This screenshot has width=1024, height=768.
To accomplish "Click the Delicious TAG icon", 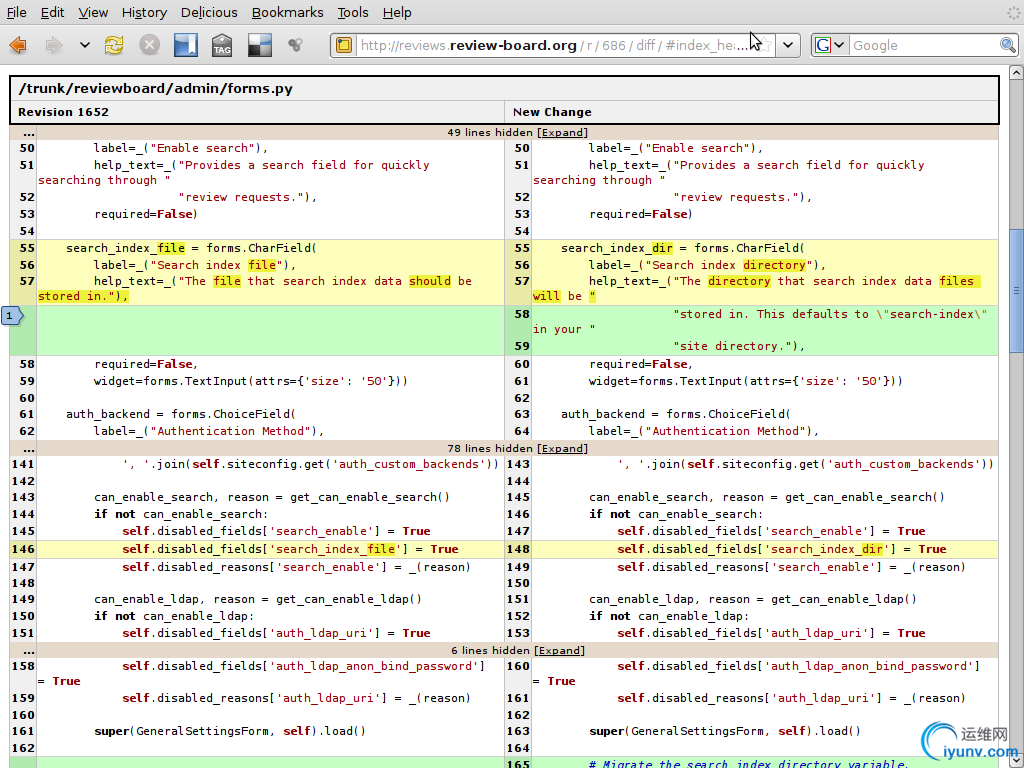I will click(x=222, y=45).
